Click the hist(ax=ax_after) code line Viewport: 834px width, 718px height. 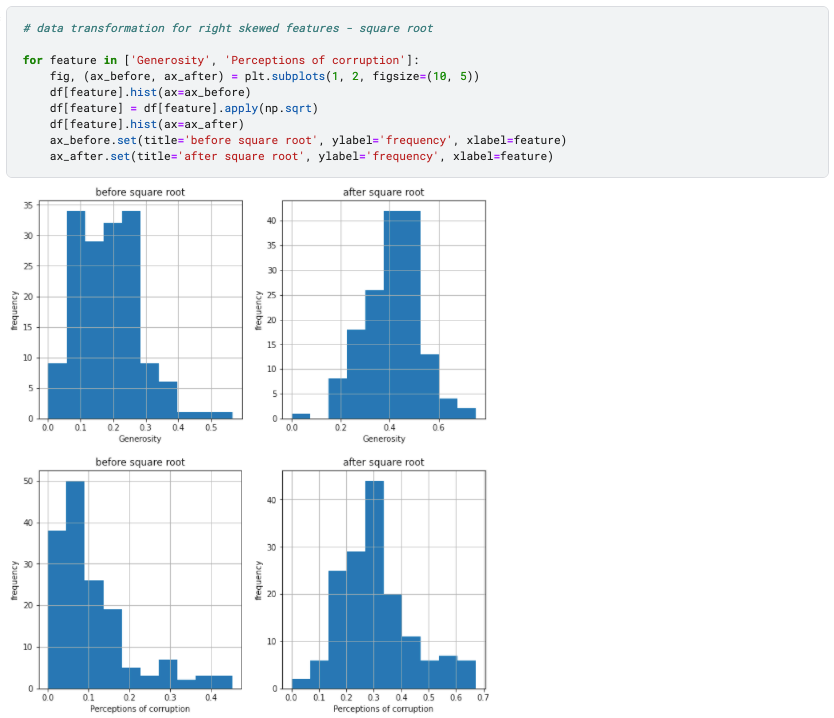coord(147,124)
